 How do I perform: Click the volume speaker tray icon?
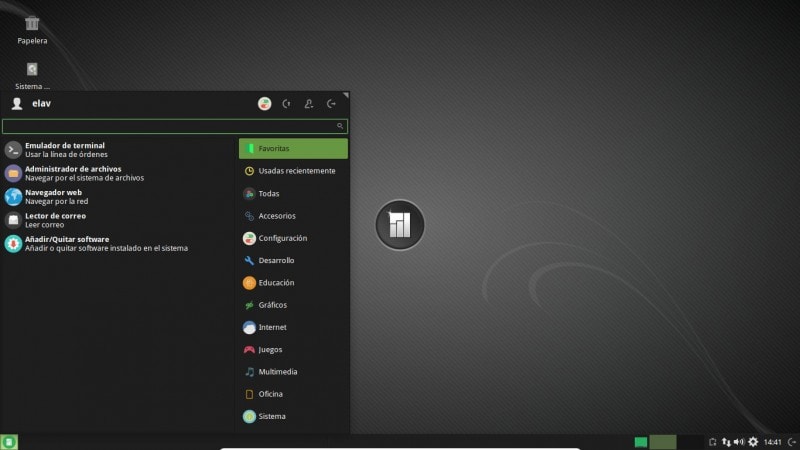pyautogui.click(x=739, y=442)
